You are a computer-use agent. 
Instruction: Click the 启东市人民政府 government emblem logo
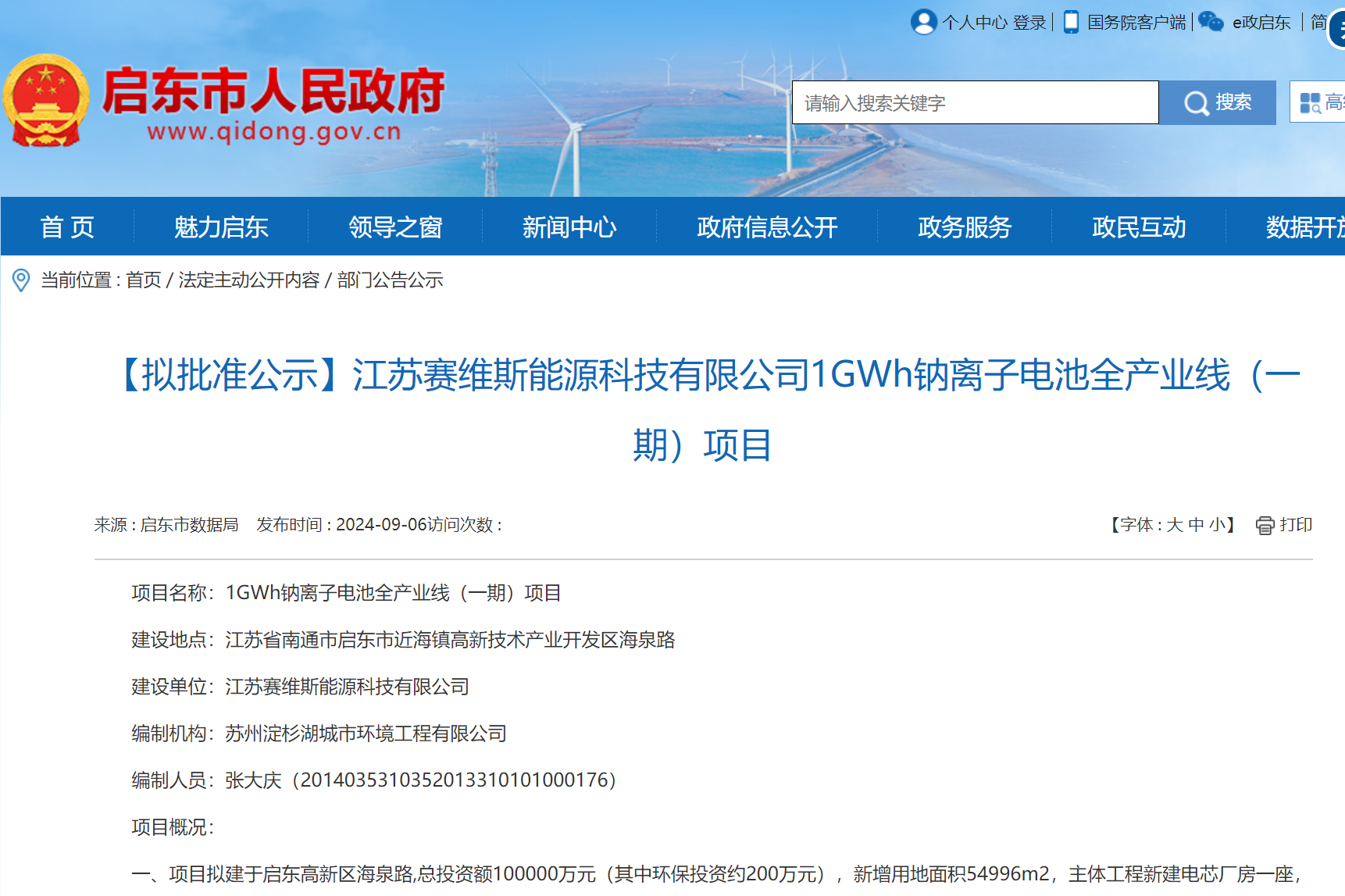pyautogui.click(x=48, y=98)
